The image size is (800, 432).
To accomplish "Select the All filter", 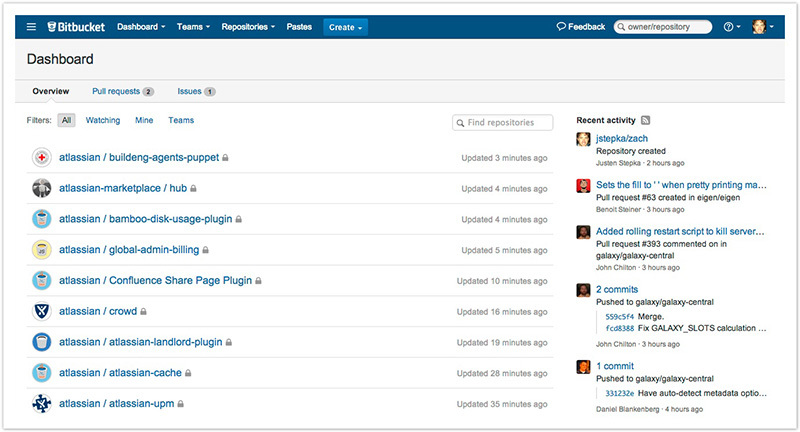I will tap(66, 120).
